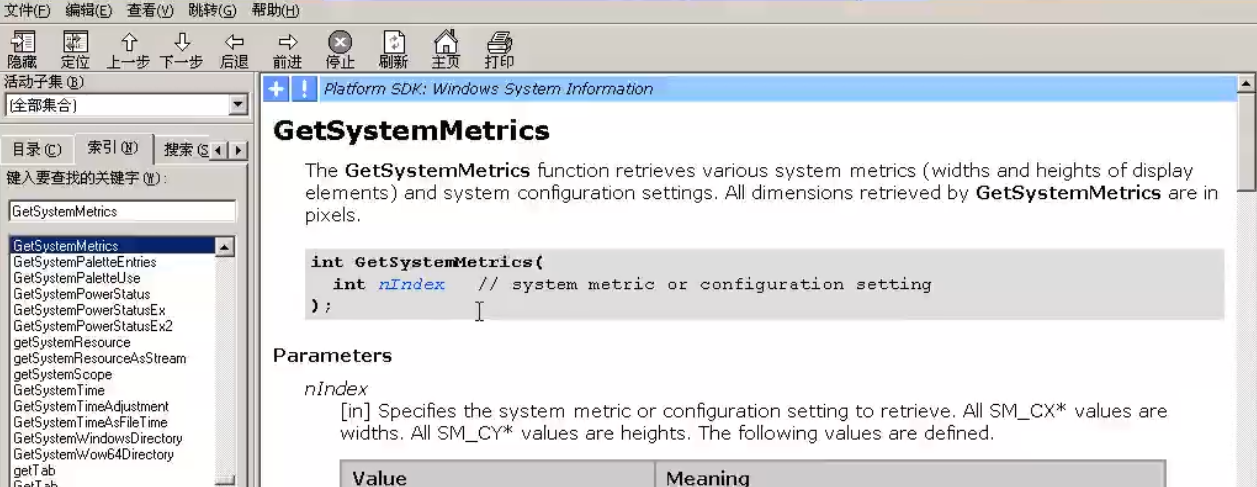Image resolution: width=1257 pixels, height=487 pixels.
Task: Click index list scroll up arrow
Action: pos(225,246)
